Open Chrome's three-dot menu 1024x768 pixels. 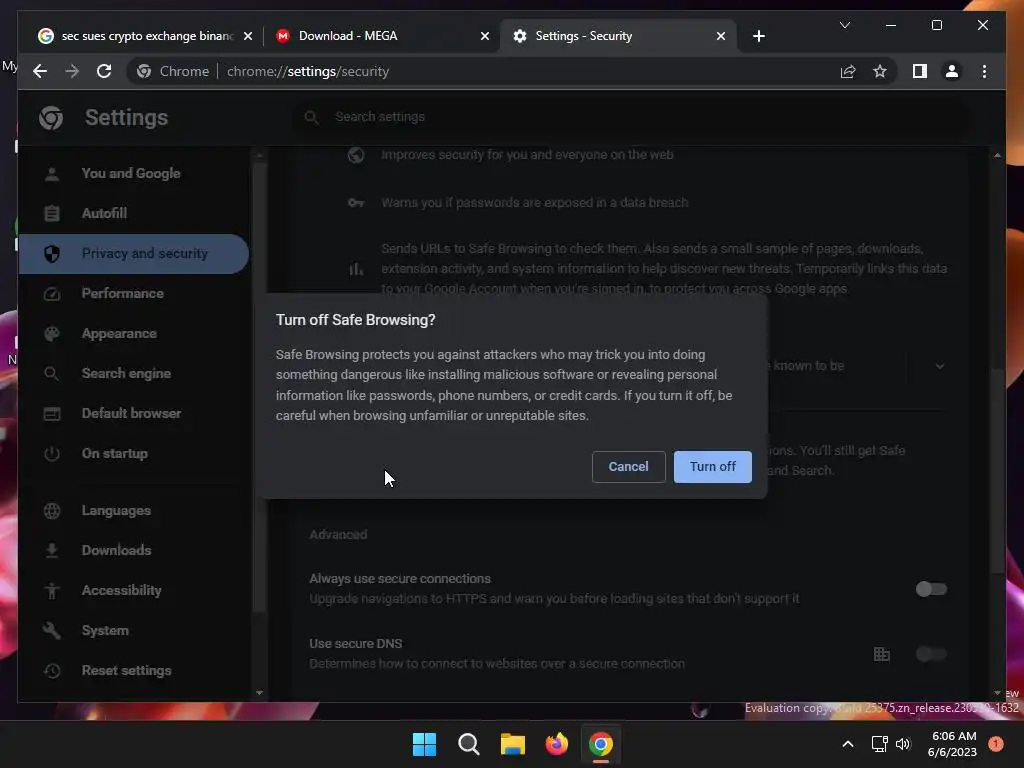point(984,71)
